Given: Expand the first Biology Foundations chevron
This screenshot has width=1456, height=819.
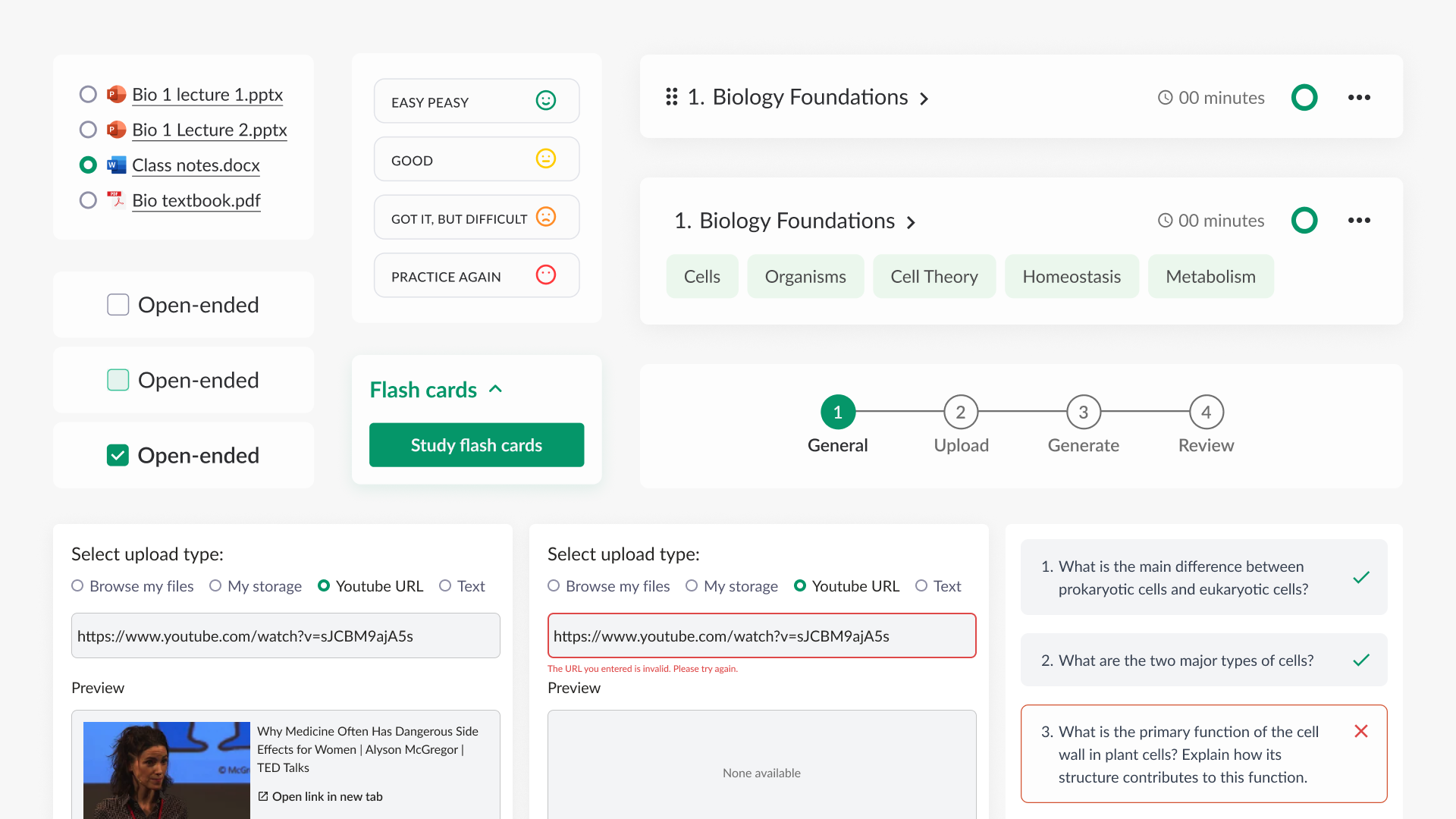Looking at the screenshot, I should coord(924,99).
